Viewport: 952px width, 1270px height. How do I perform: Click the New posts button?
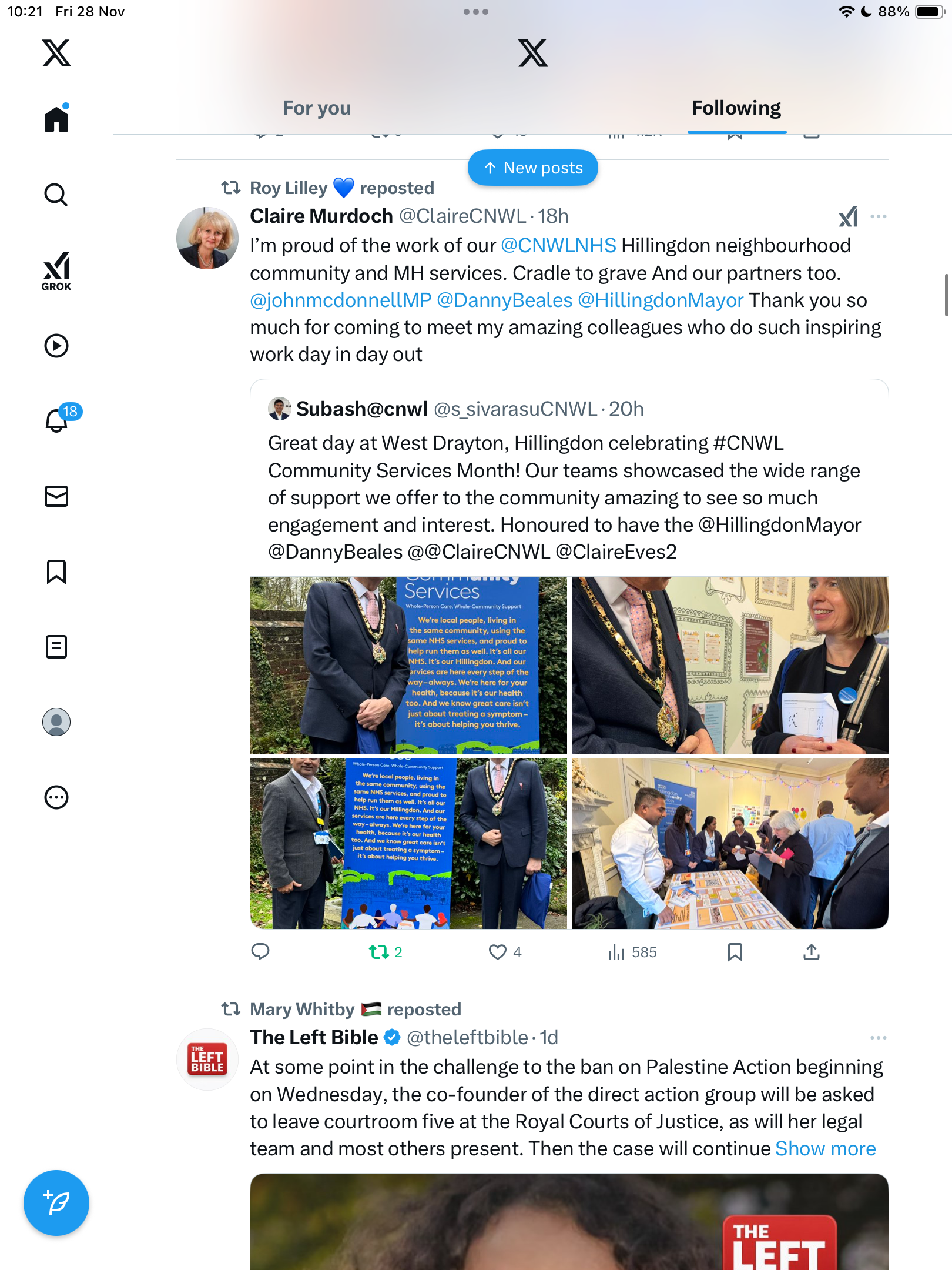[x=533, y=168]
